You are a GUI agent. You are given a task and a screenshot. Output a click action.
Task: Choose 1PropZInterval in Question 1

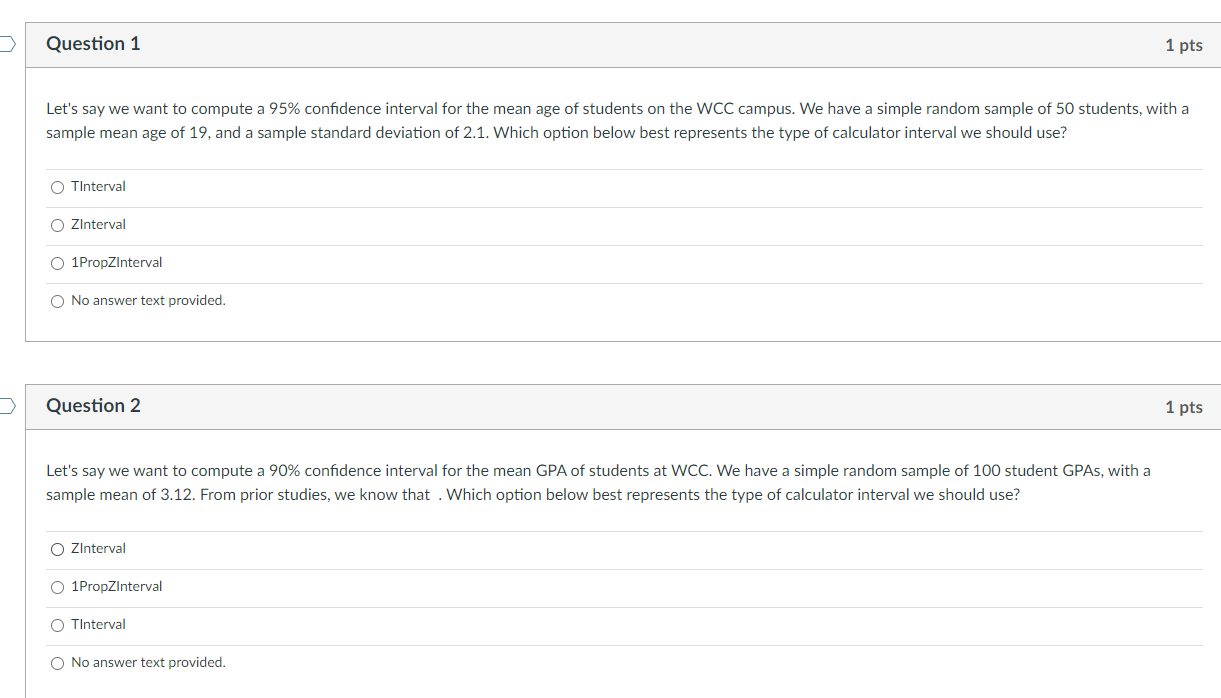click(x=57, y=263)
